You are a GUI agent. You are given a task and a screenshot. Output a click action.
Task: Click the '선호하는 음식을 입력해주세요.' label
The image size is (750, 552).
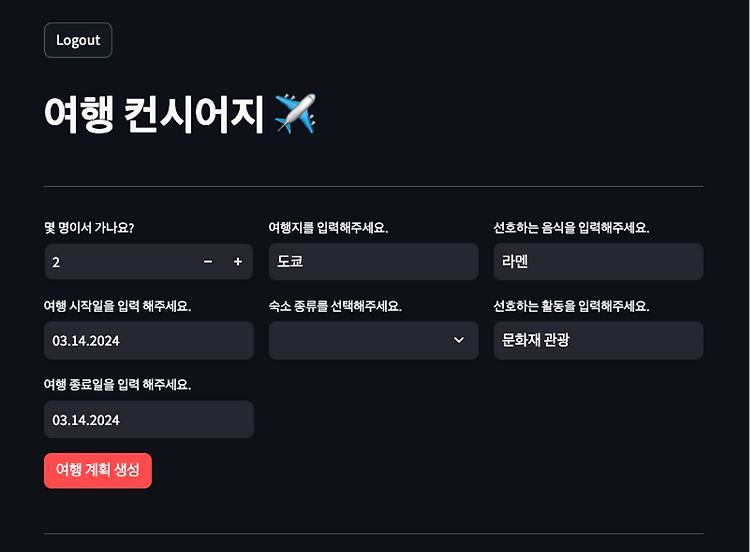pos(571,228)
